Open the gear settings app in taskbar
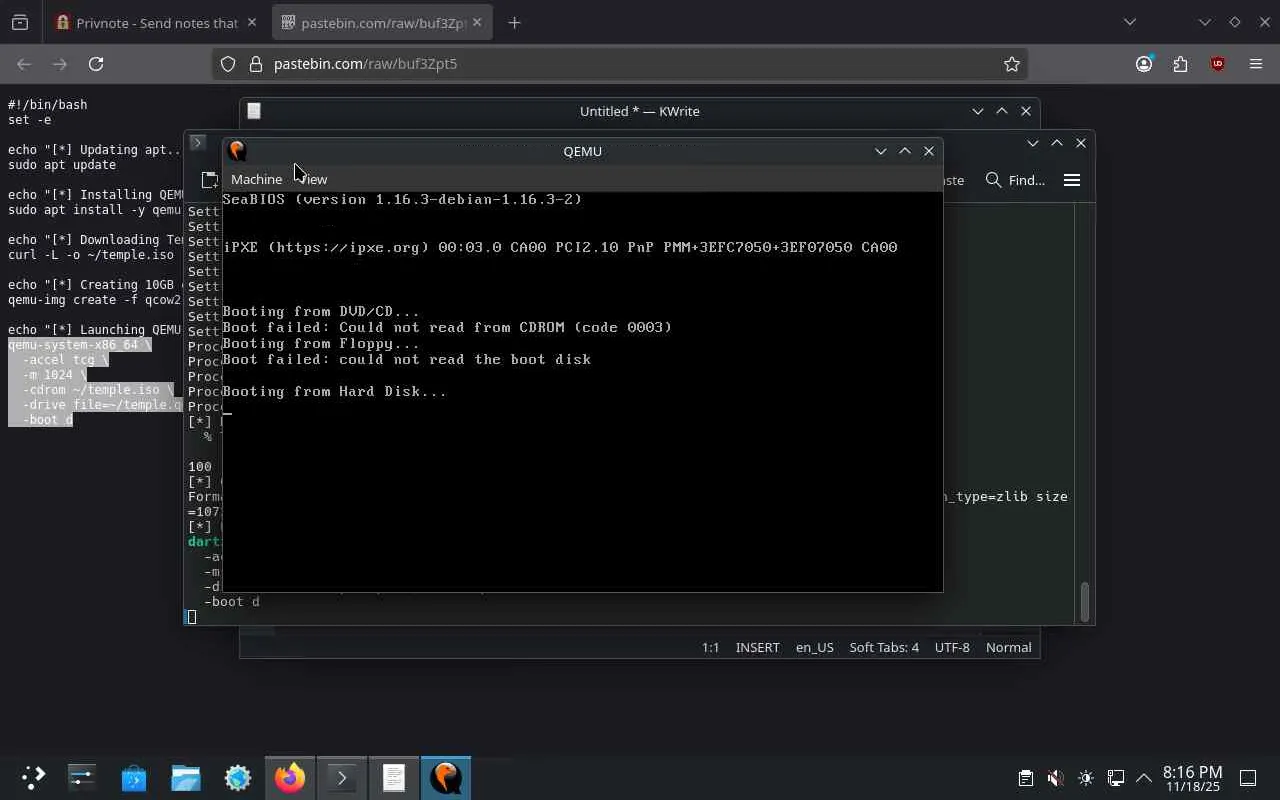 (238, 777)
